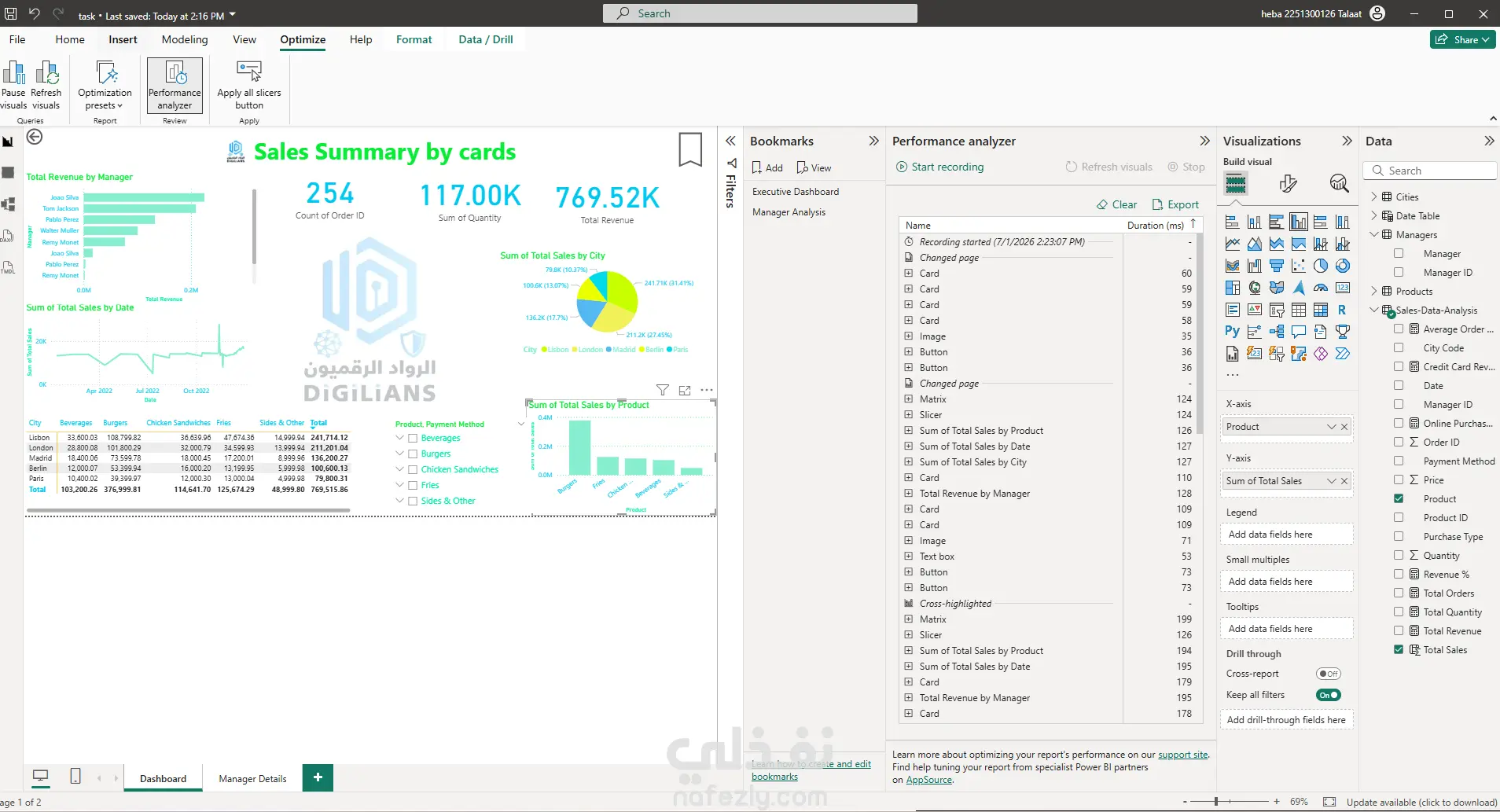Select the decomposition tree visualization icon
This screenshot has width=1500, height=812.
1277,332
